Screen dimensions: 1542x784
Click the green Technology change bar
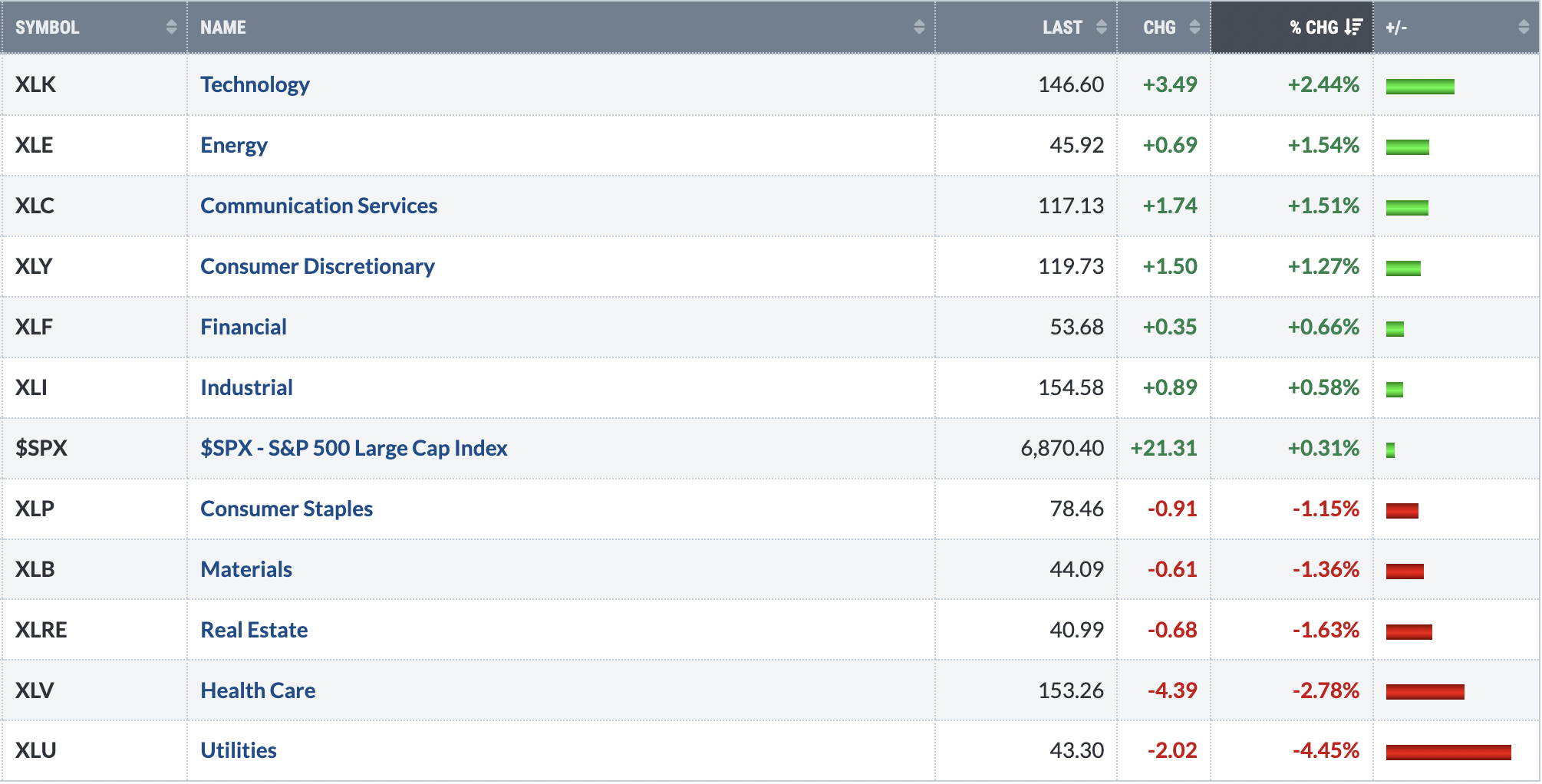click(x=1420, y=87)
